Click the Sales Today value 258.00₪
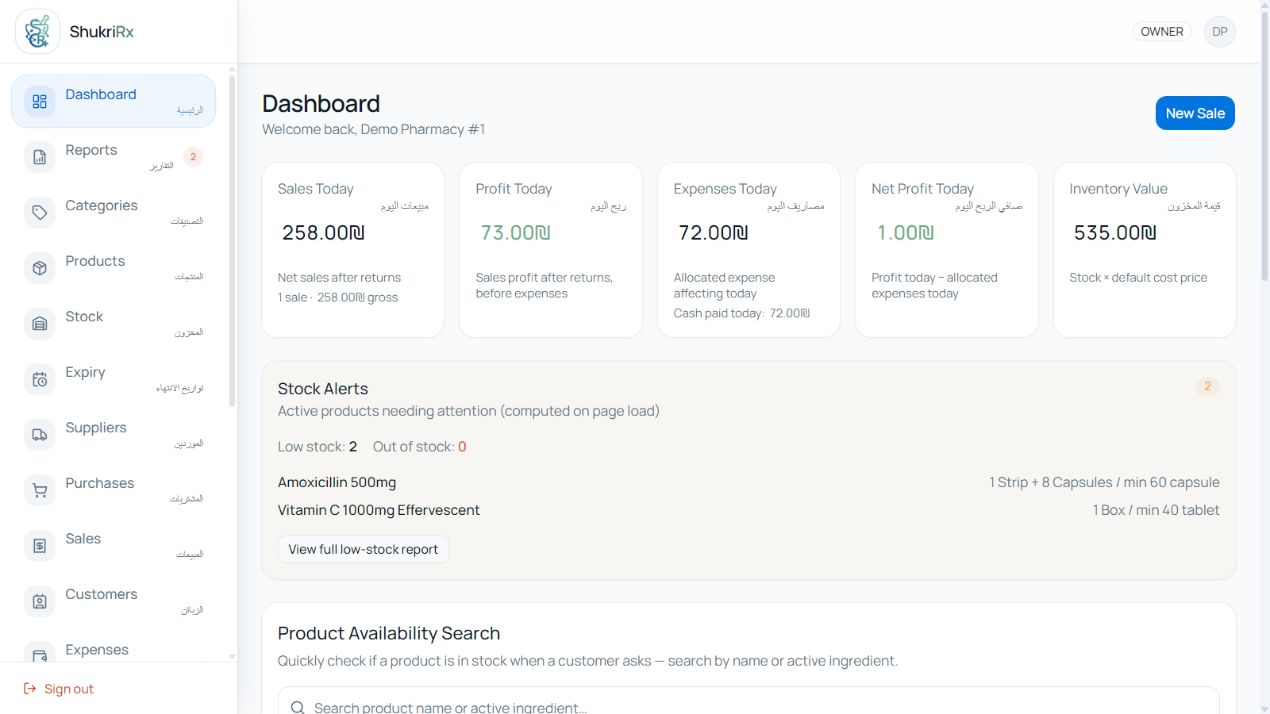The height and width of the screenshot is (714, 1270). [x=324, y=233]
